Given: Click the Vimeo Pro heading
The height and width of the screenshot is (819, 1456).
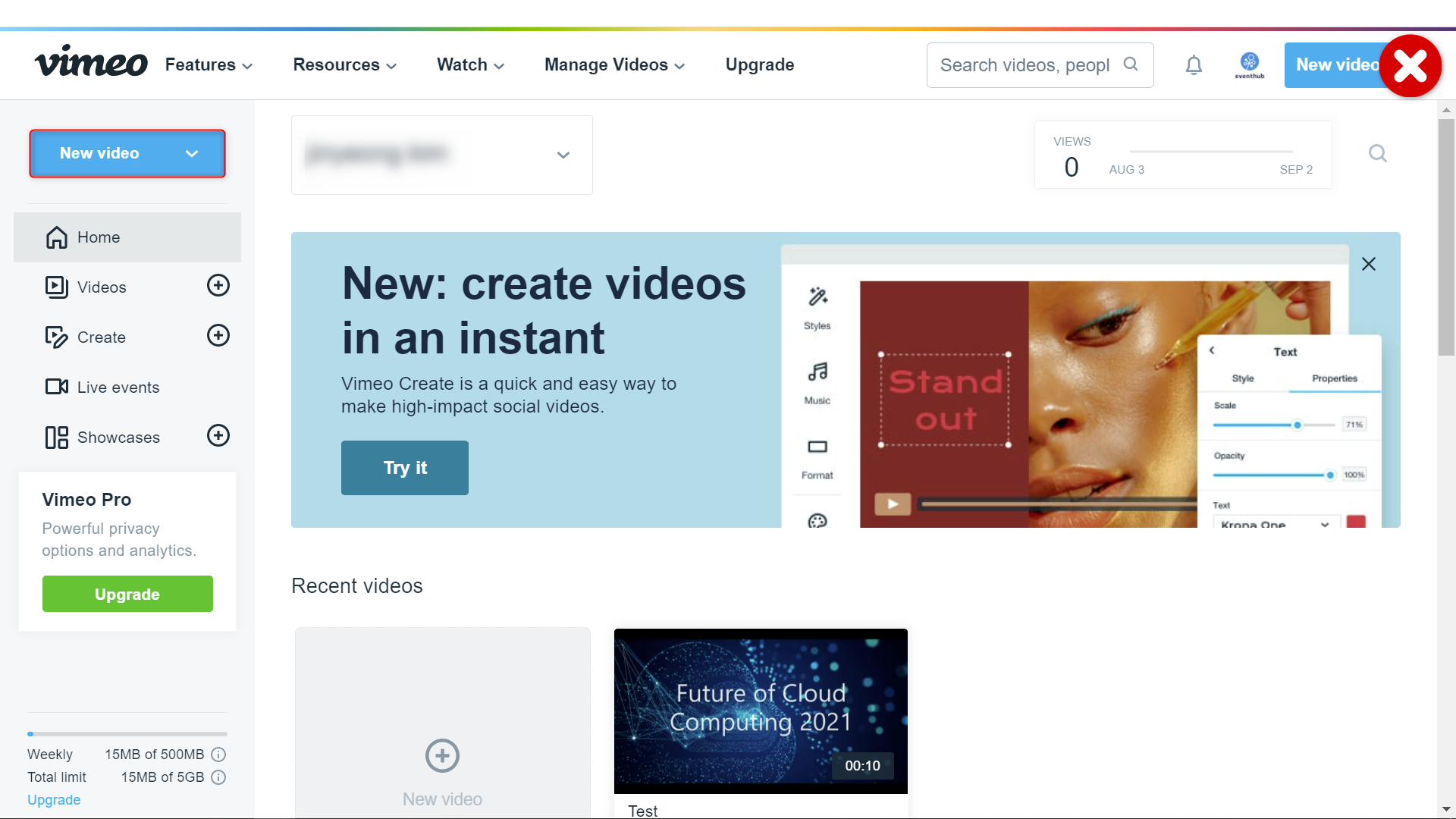Looking at the screenshot, I should tap(86, 500).
